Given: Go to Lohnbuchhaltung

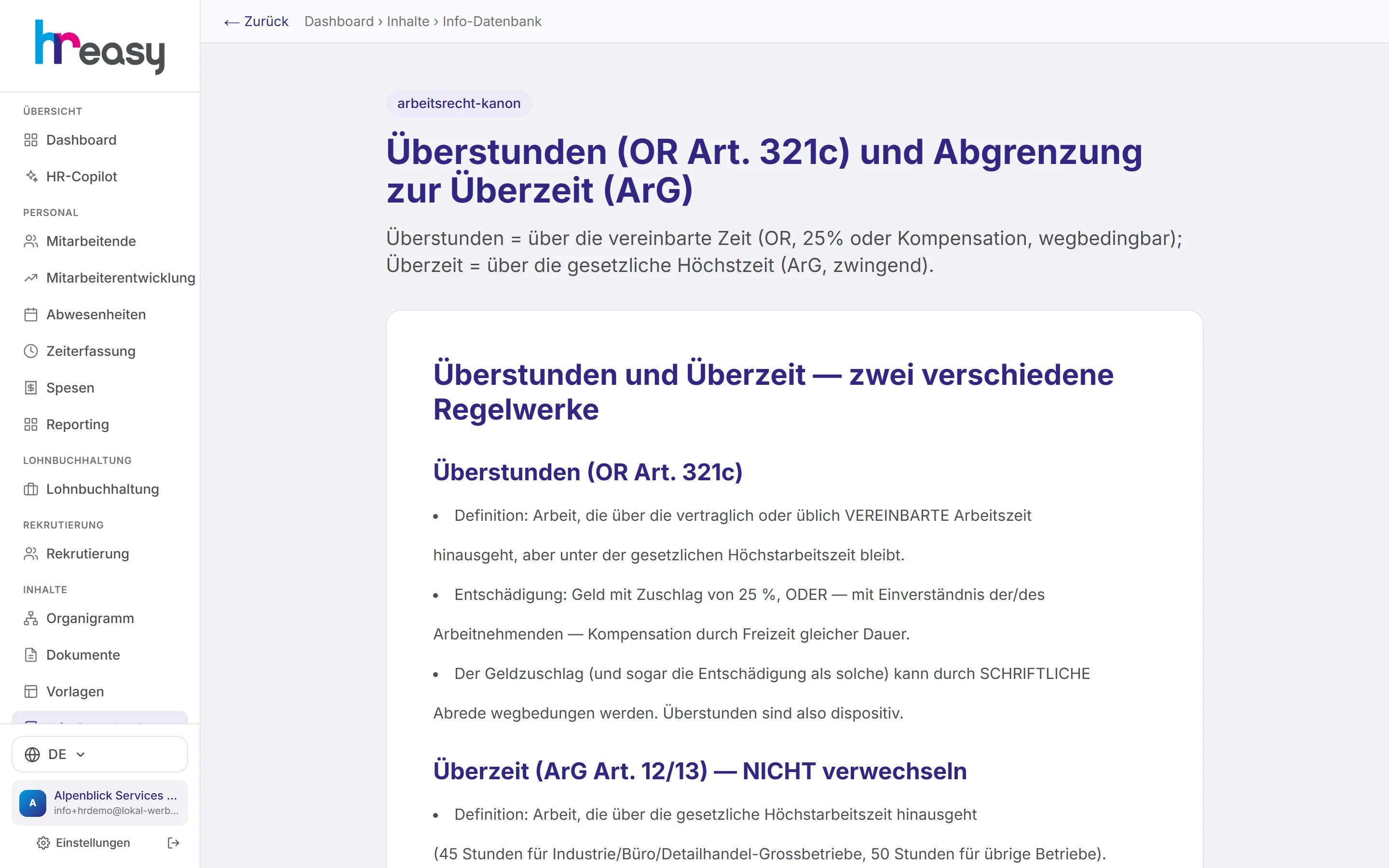Looking at the screenshot, I should point(100,489).
